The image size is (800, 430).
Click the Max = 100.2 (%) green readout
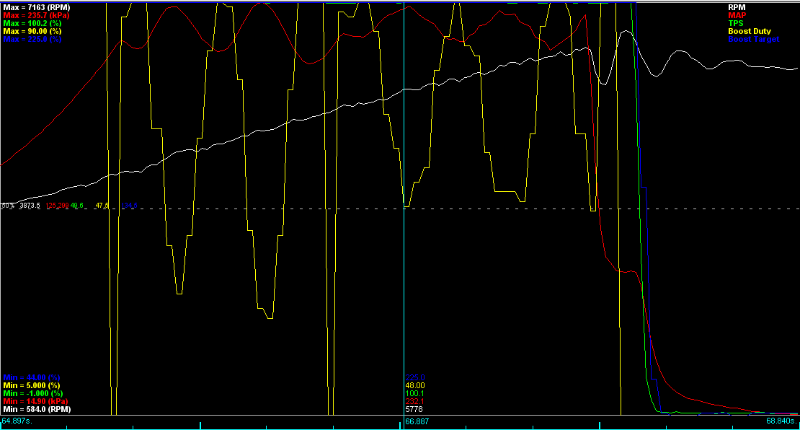point(32,23)
